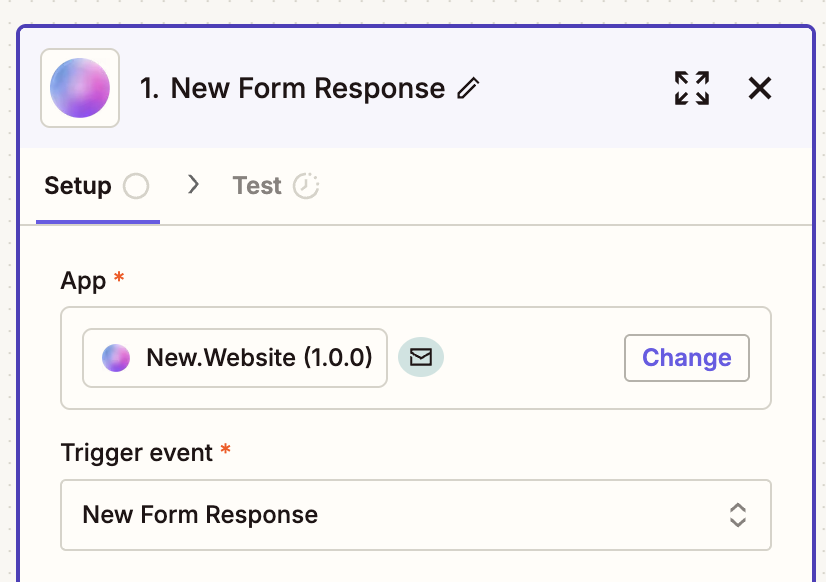Screen dimensions: 826x582
Task: Click the 'New Form Response' text in dropdown
Action: click(200, 515)
